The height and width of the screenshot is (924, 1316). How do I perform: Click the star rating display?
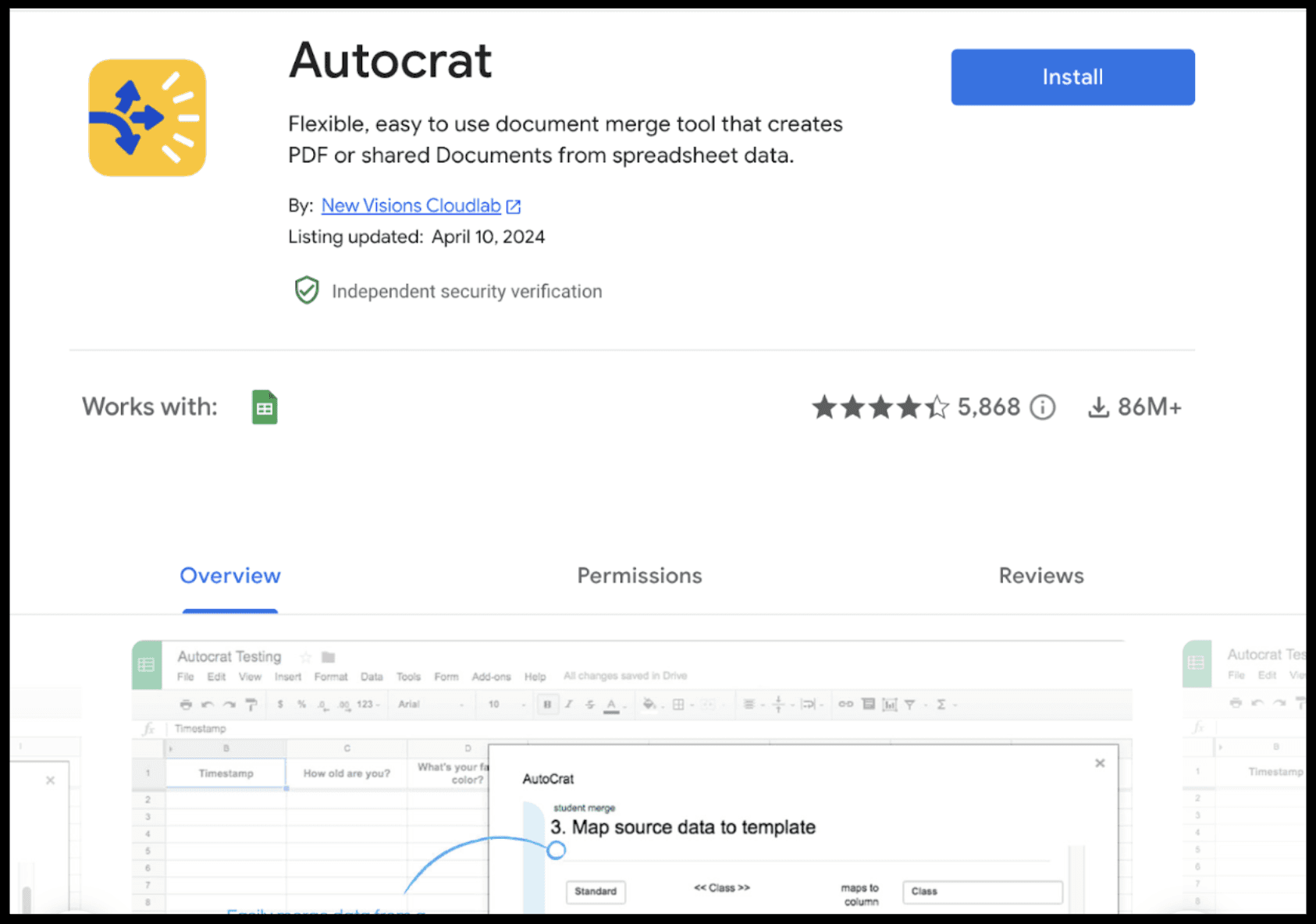point(880,407)
